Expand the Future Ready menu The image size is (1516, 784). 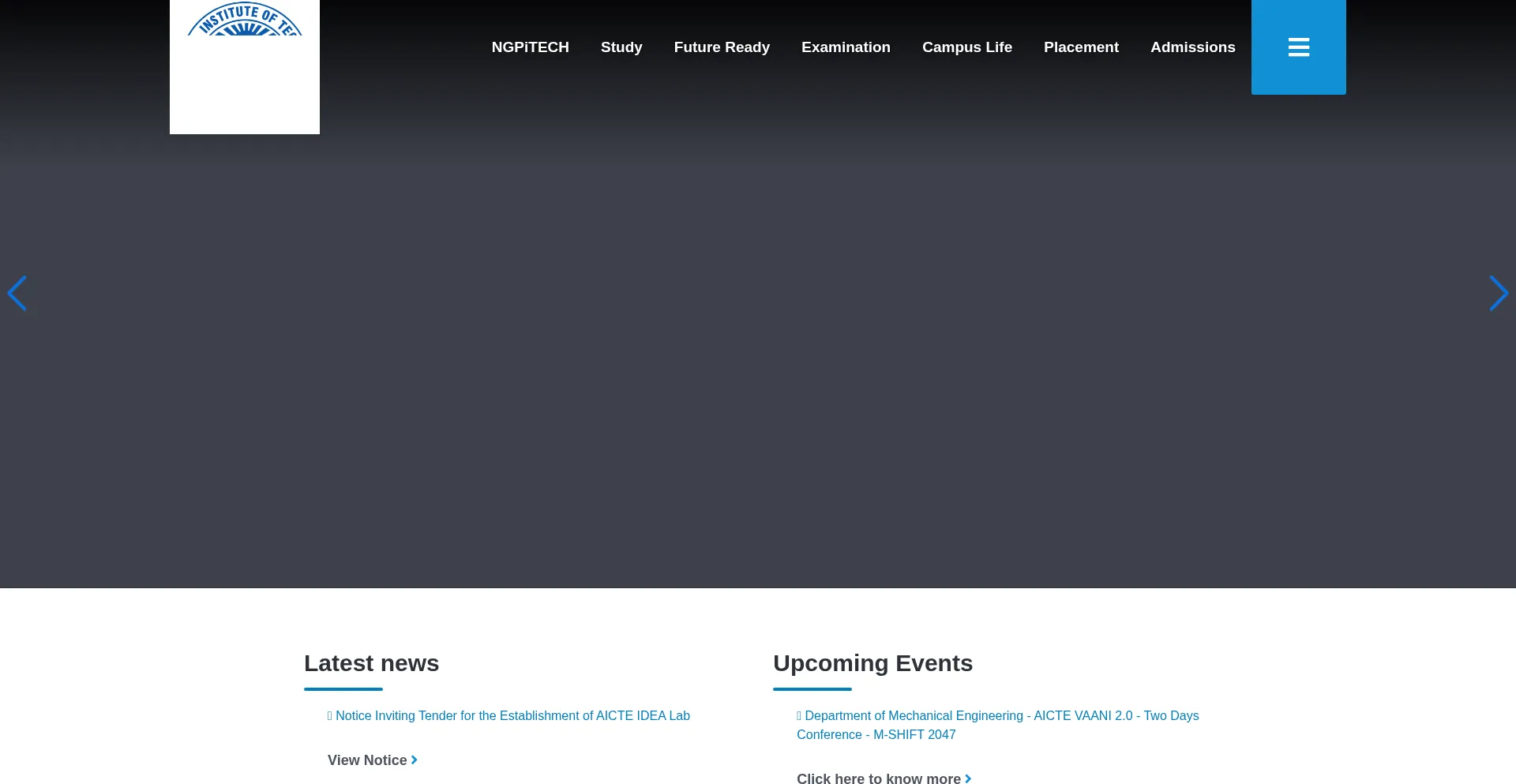pos(722,47)
